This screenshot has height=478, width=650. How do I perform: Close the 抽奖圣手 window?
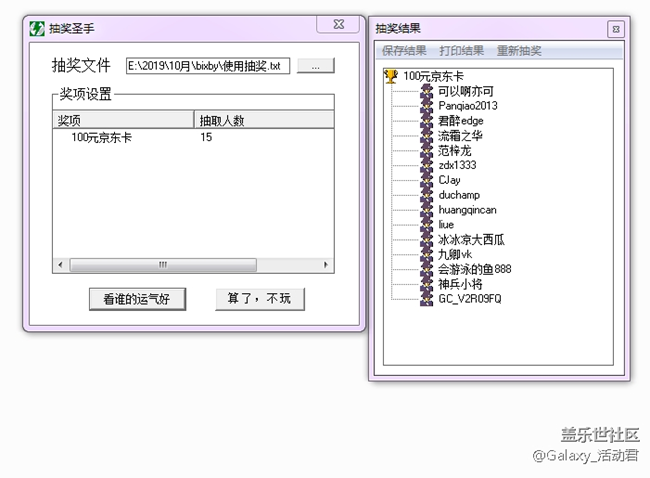(338, 24)
